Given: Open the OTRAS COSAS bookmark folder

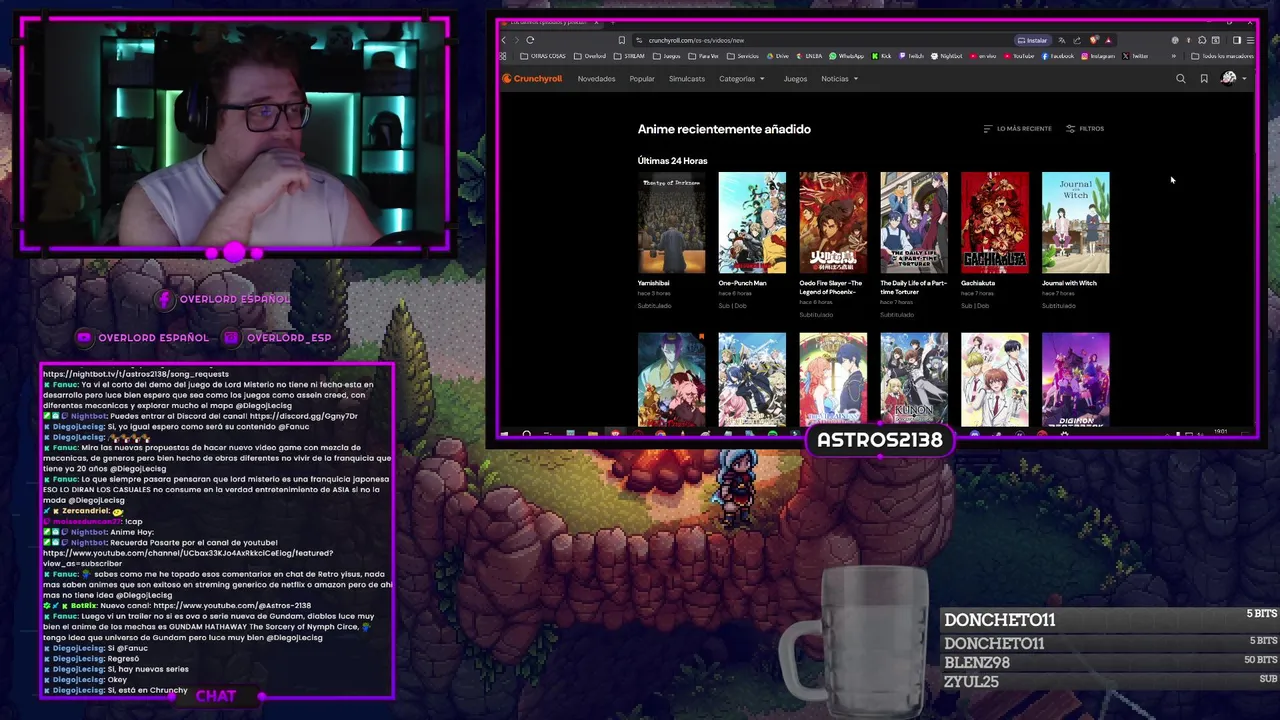Looking at the screenshot, I should pyautogui.click(x=543, y=56).
